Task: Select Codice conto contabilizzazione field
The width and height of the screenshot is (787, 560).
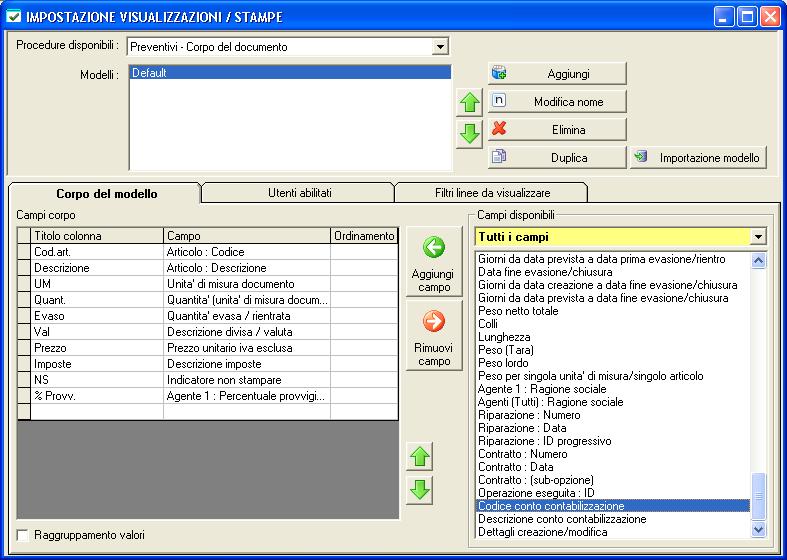Action: point(612,506)
